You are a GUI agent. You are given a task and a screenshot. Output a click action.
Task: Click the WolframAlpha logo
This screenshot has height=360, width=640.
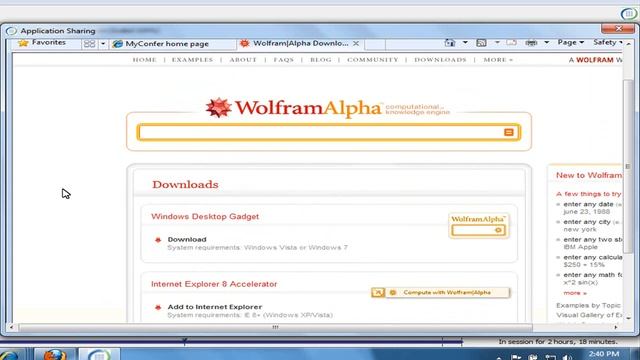[294, 108]
